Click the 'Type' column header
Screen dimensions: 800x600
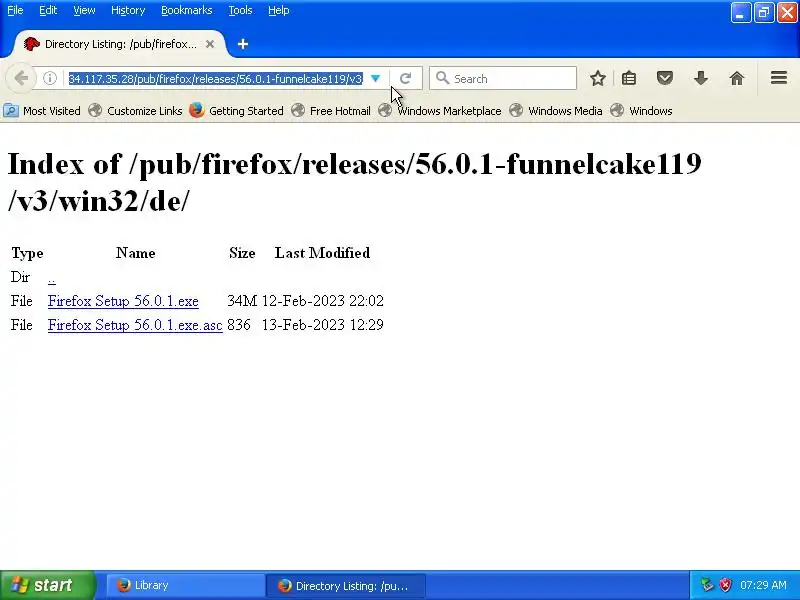(x=27, y=254)
